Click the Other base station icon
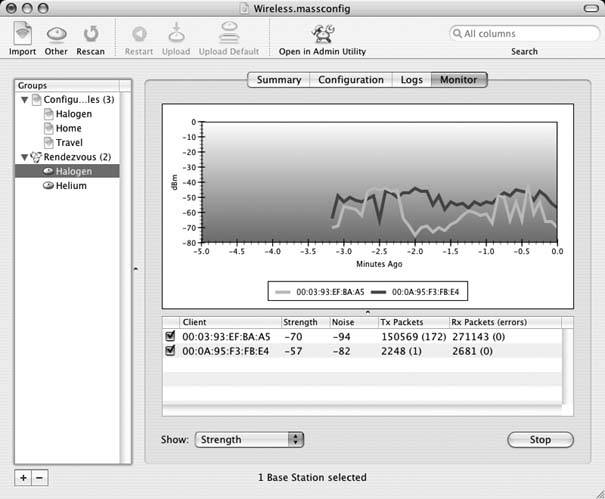The image size is (605, 499). click(x=56, y=35)
